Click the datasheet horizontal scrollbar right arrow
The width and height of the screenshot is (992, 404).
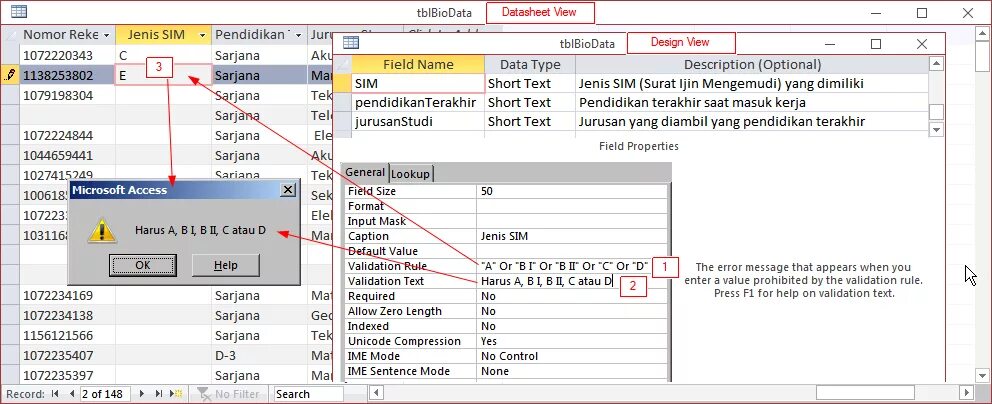pyautogui.click(x=965, y=393)
